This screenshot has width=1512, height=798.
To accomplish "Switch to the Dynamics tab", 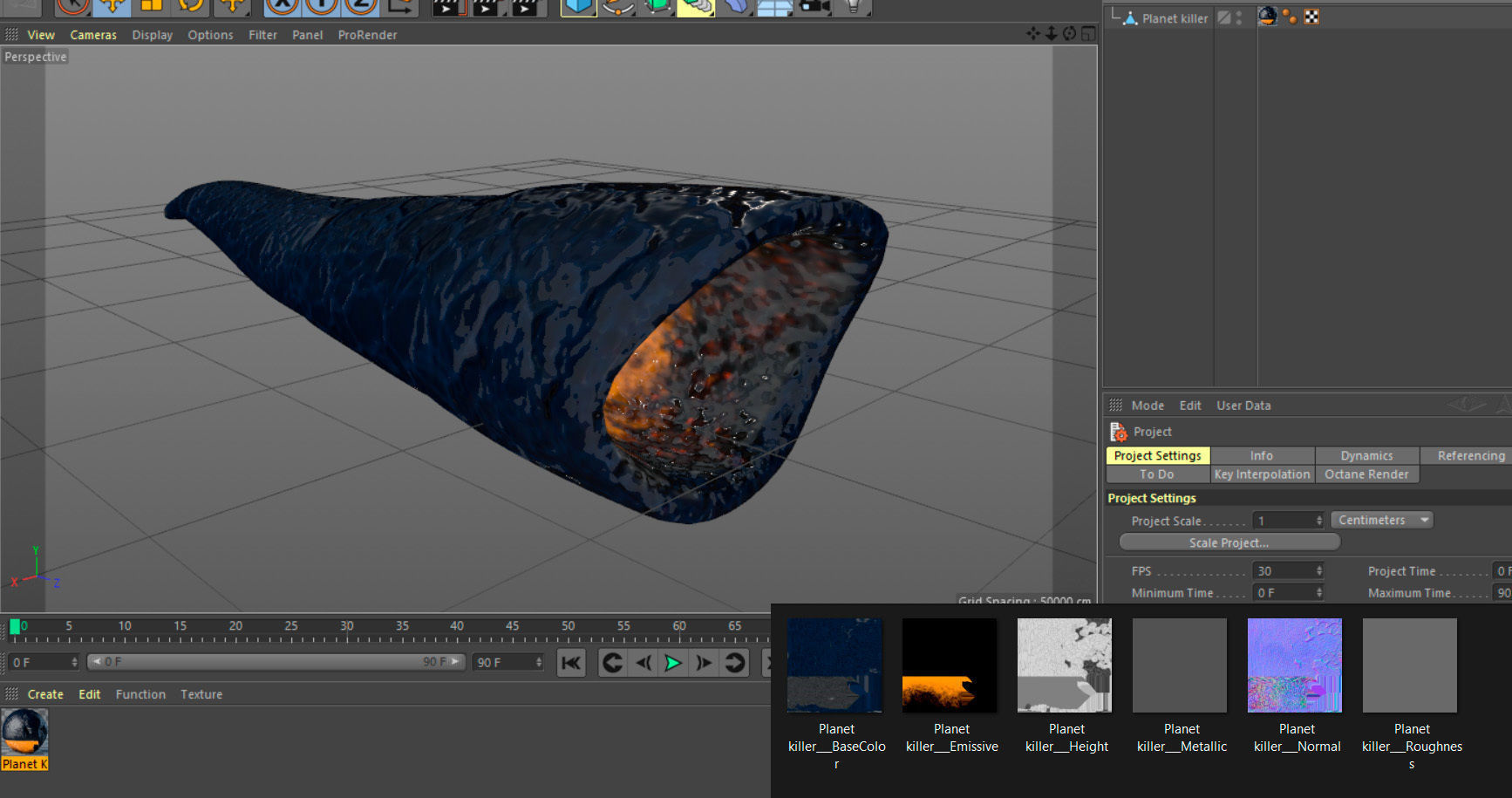I will (1366, 455).
